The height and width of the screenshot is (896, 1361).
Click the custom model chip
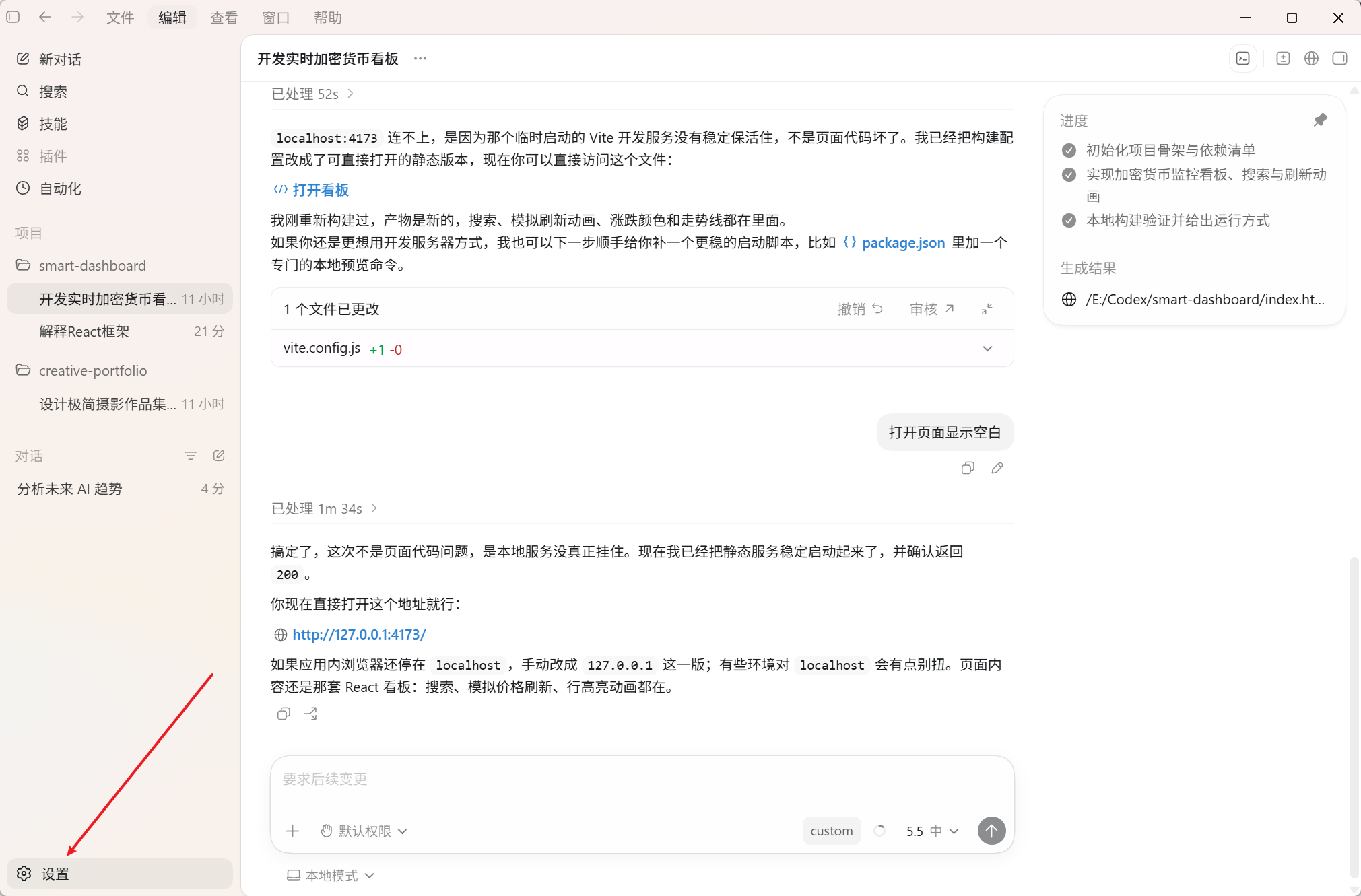[832, 831]
